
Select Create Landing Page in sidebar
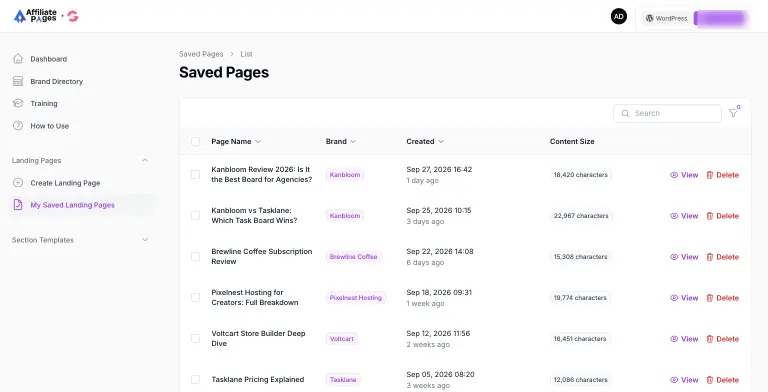click(x=65, y=183)
